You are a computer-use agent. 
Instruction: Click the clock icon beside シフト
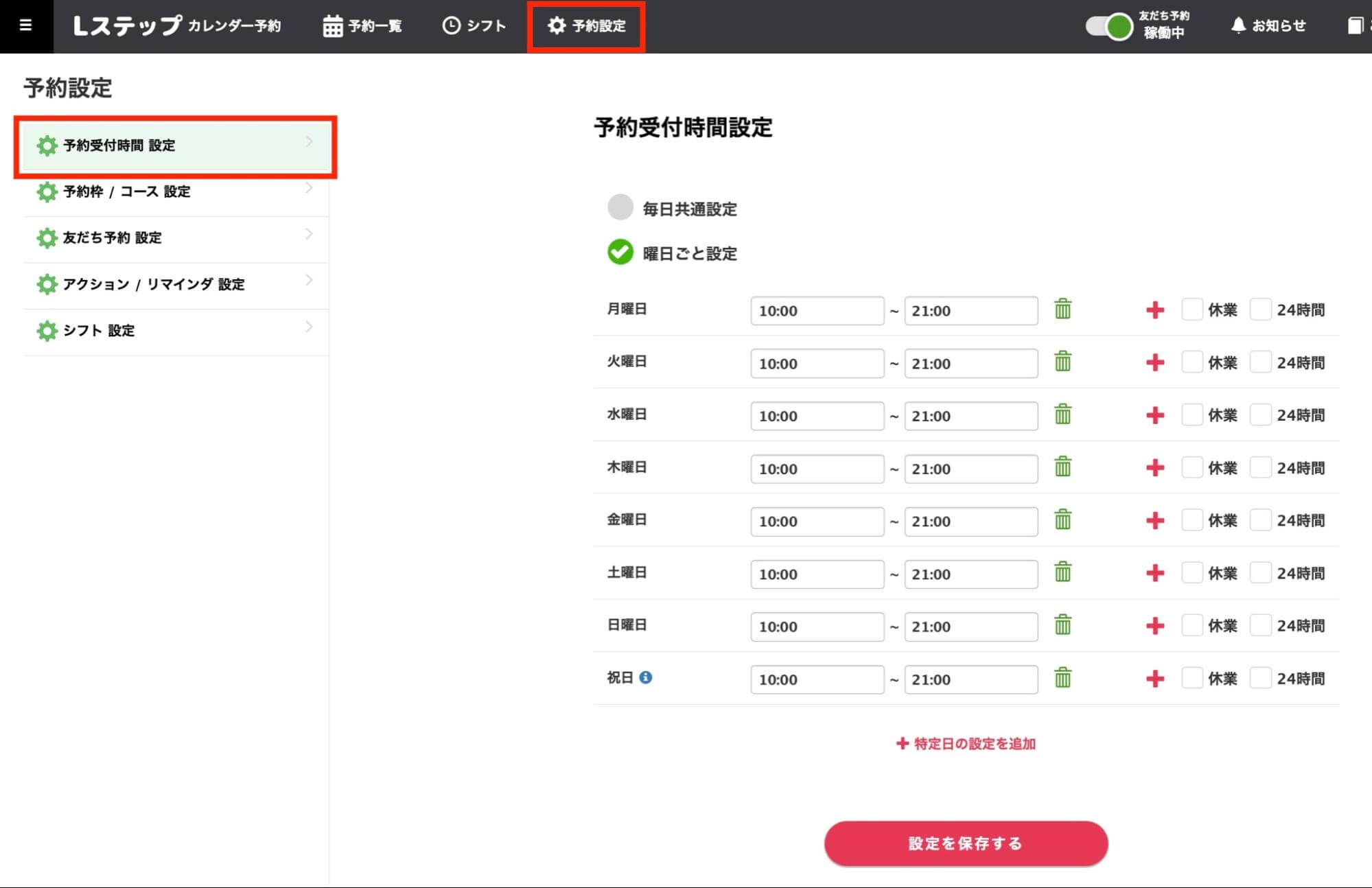[x=450, y=25]
